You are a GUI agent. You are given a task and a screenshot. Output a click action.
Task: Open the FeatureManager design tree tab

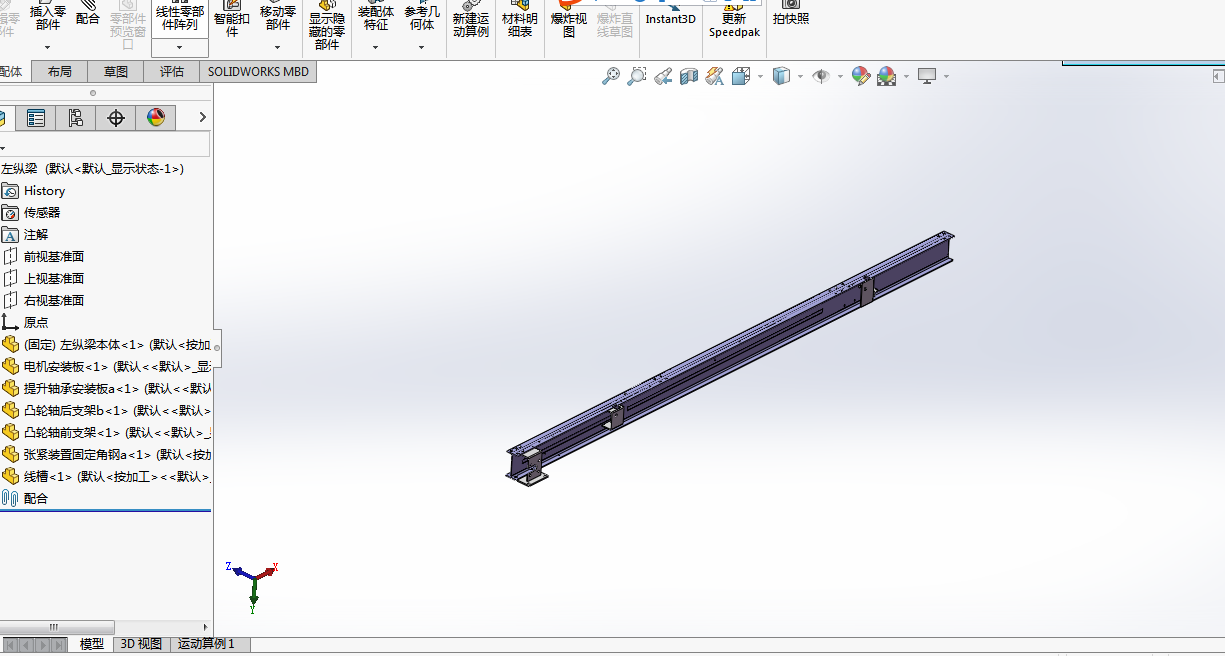tap(3, 118)
